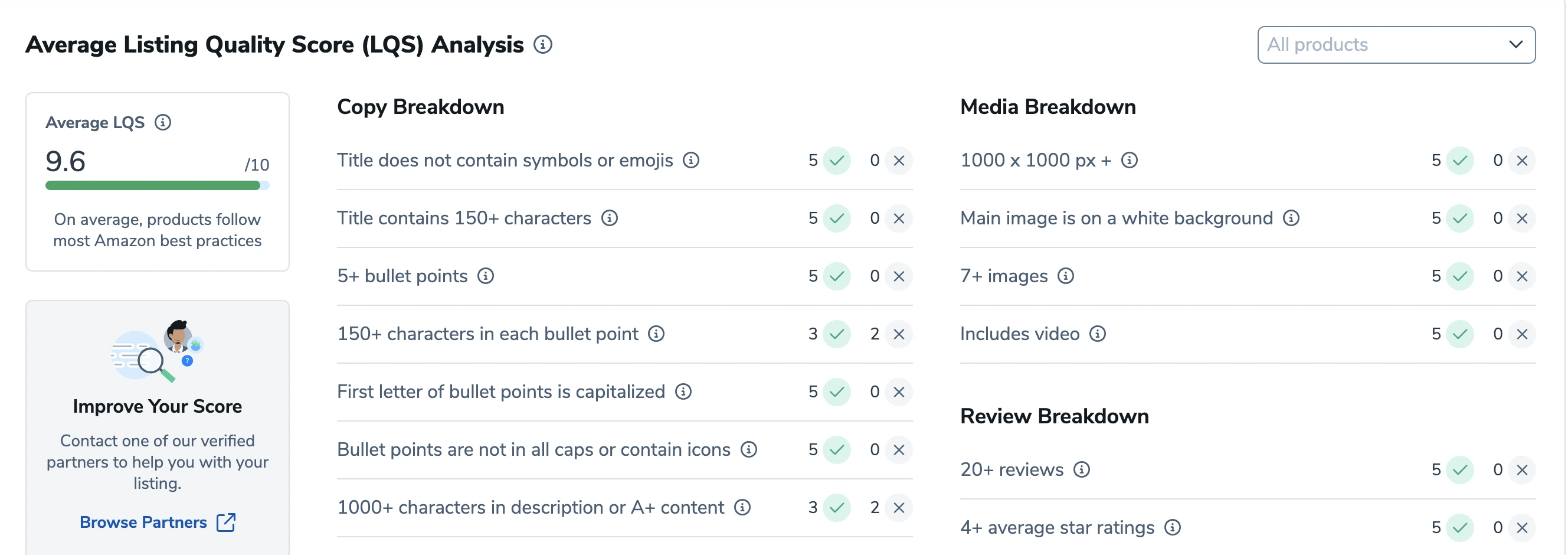Click the X badge for 1000+ characters in description
Viewport: 1568px width, 555px height.
(x=898, y=508)
